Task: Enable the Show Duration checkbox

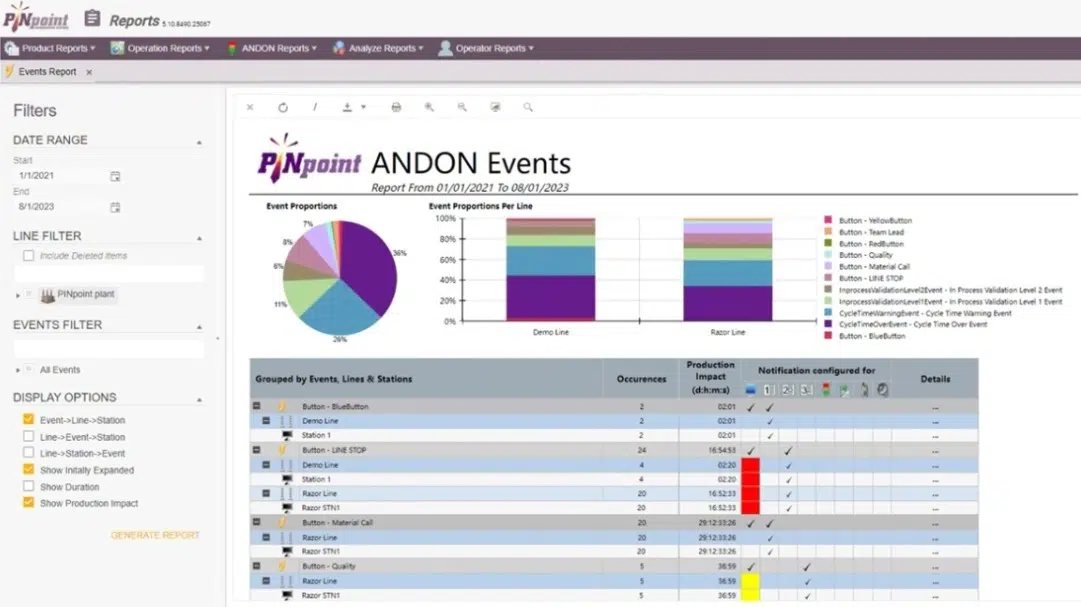Action: pos(28,486)
